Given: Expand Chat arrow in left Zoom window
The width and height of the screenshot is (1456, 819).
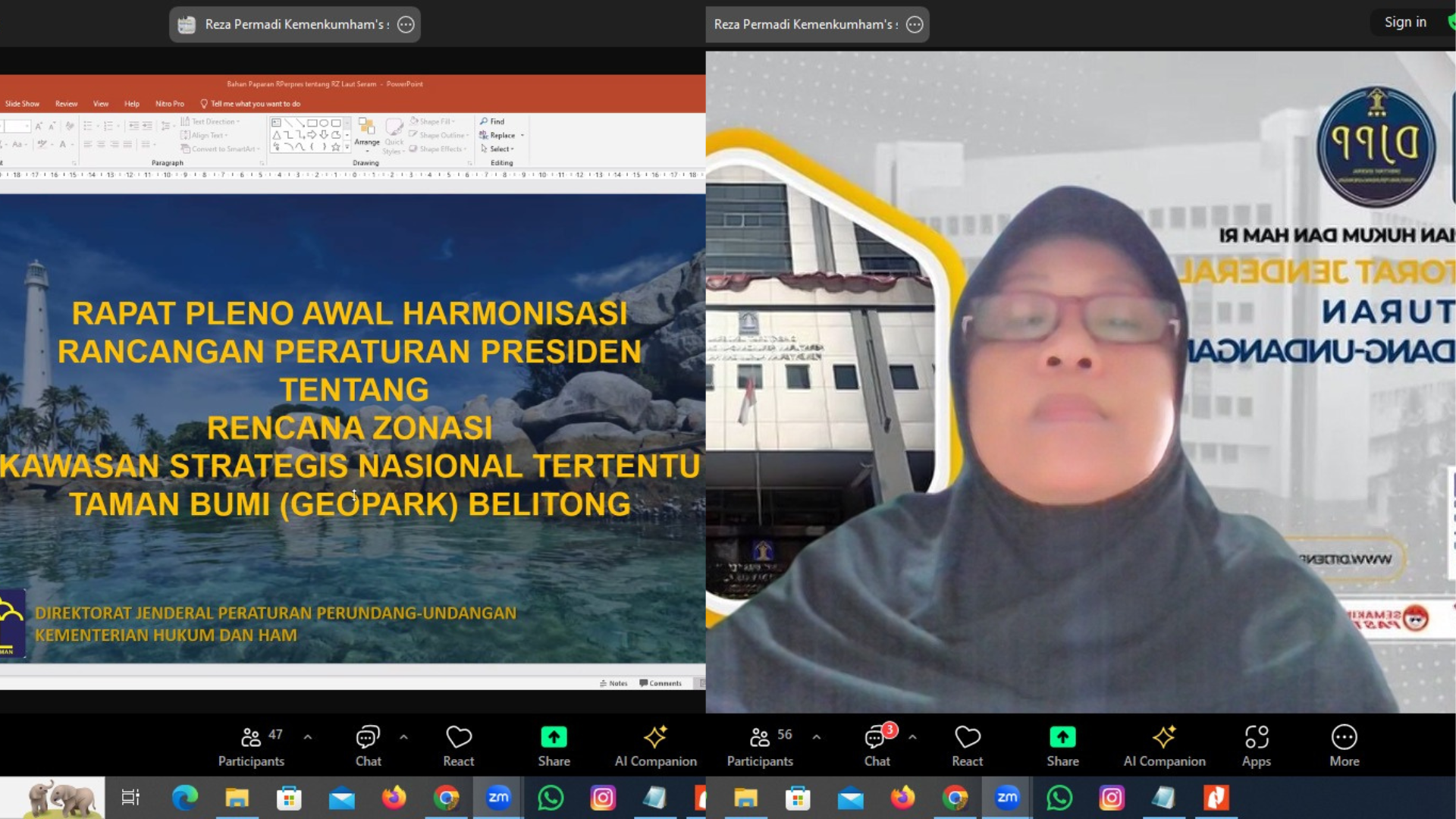Looking at the screenshot, I should (403, 736).
